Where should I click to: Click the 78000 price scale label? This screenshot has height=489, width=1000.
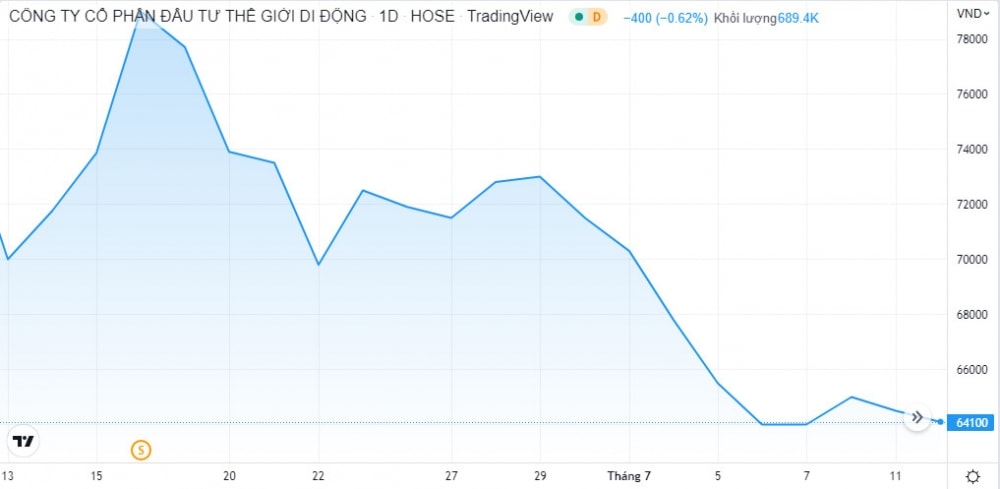tap(972, 39)
